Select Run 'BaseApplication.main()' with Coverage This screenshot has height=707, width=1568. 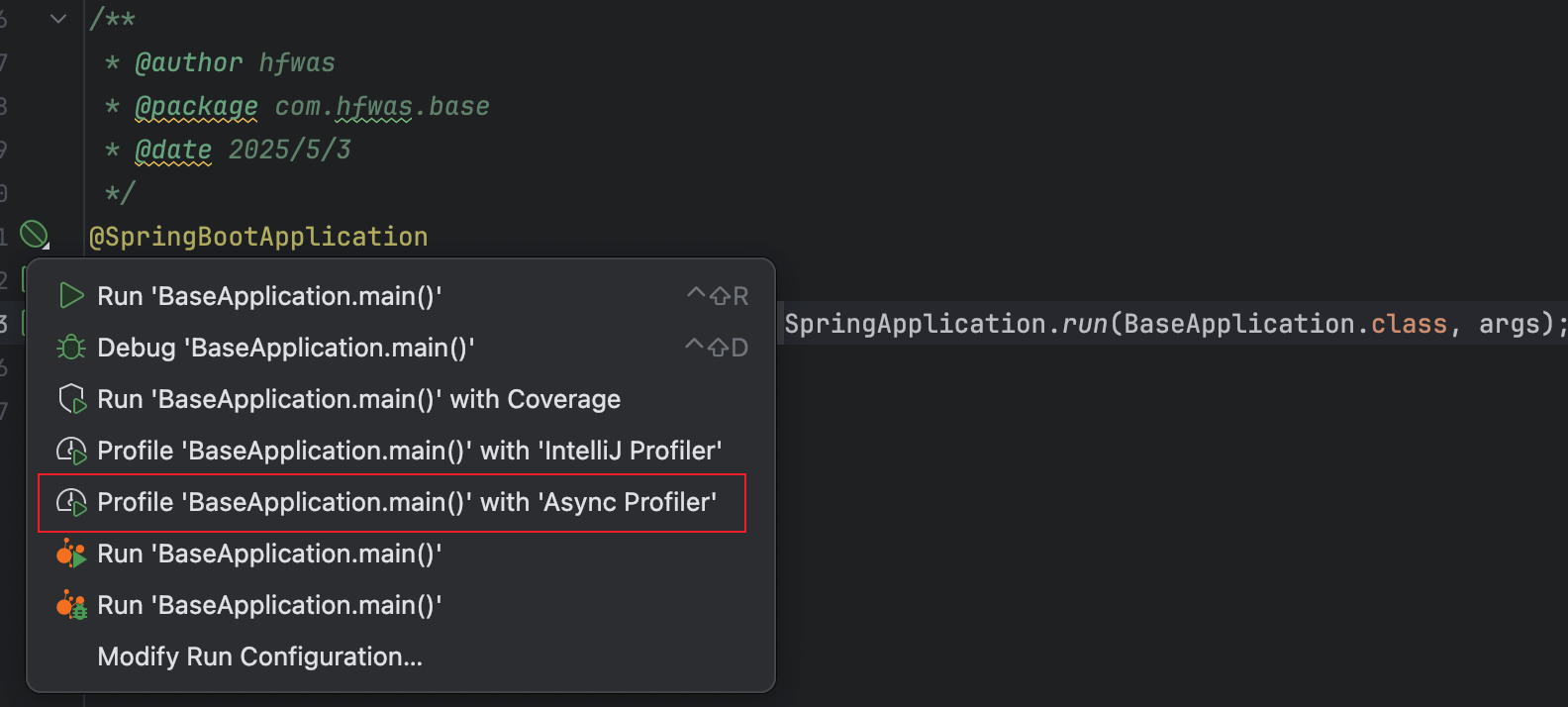point(358,399)
